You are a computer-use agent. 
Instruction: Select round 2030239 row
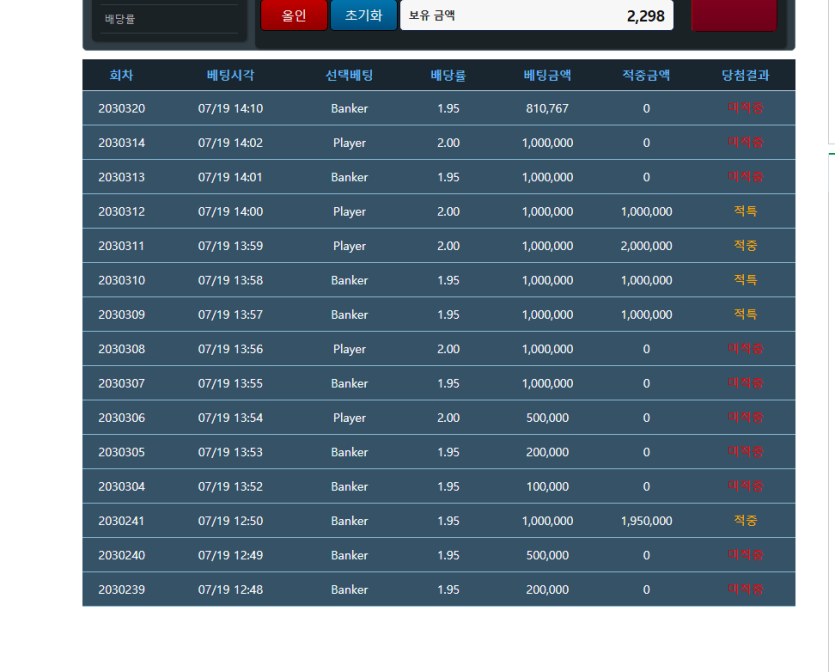[439, 589]
